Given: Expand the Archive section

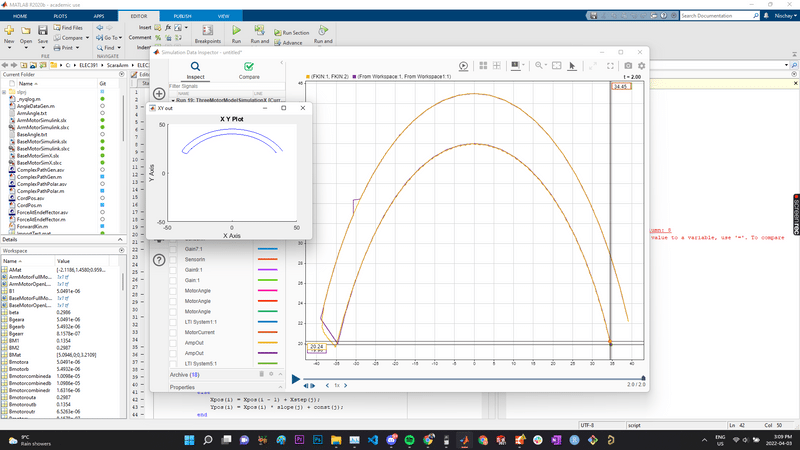Looking at the screenshot, I should pos(280,374).
